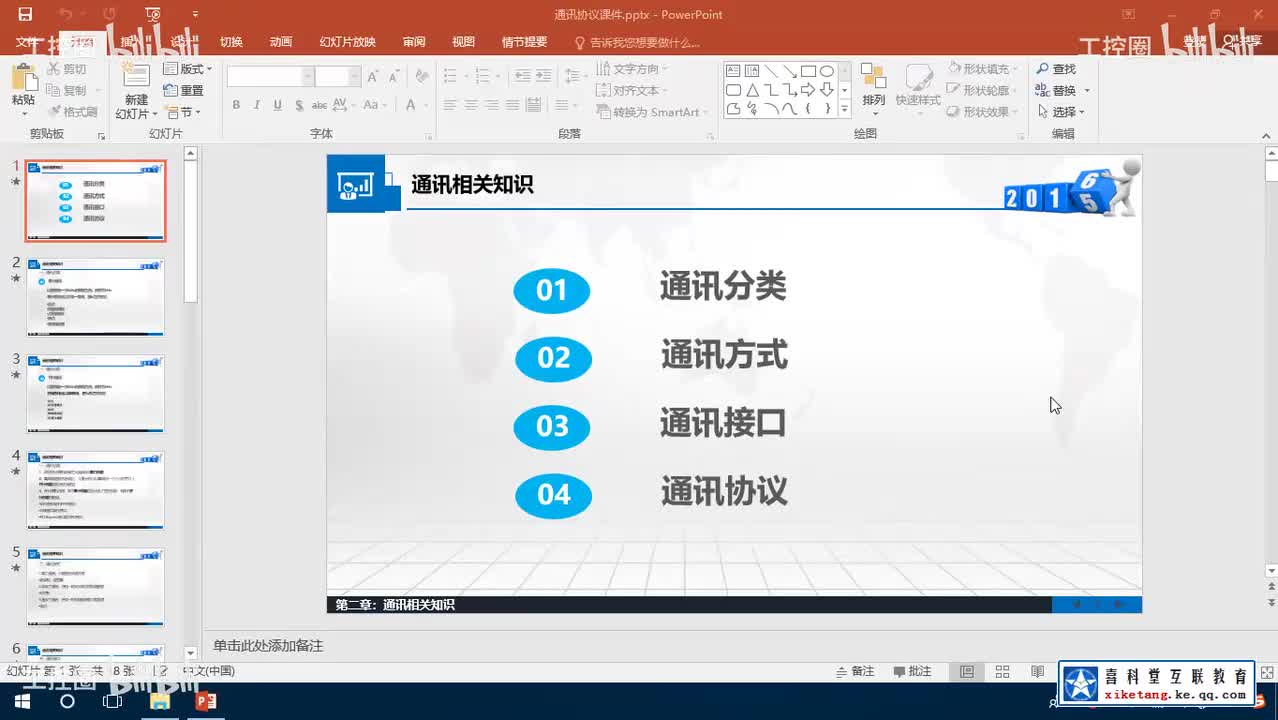Open the View (视图) tab
The image size is (1278, 720).
pyautogui.click(x=463, y=42)
